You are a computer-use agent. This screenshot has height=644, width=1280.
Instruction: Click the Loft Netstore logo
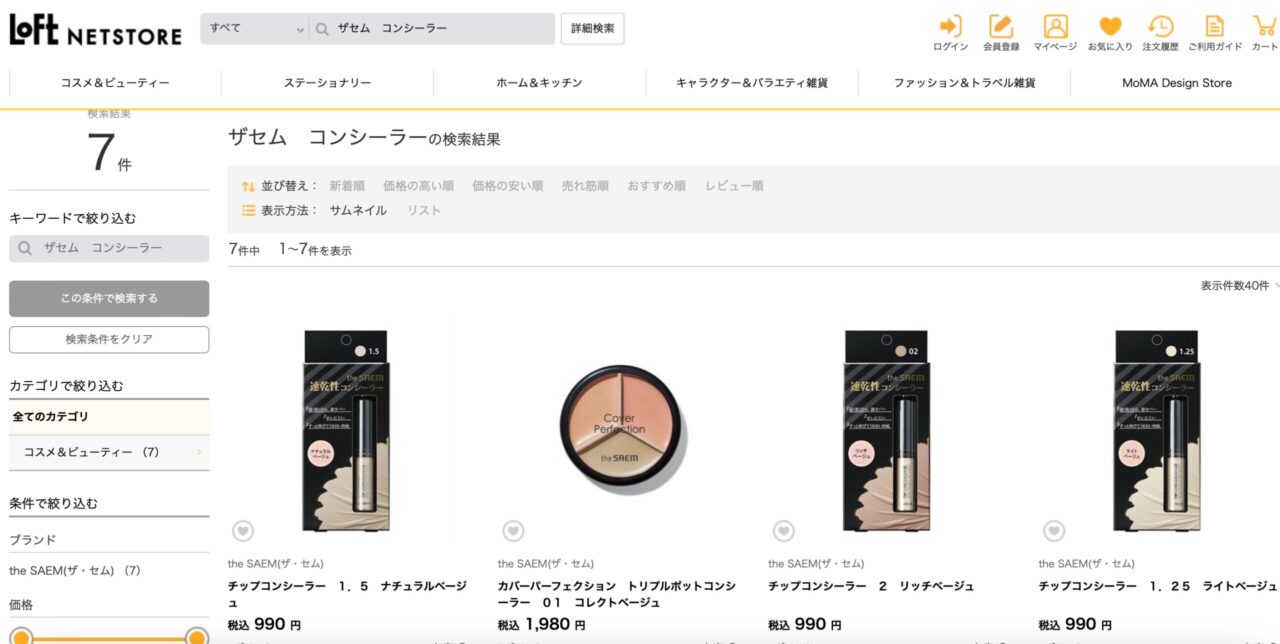pyautogui.click(x=96, y=29)
